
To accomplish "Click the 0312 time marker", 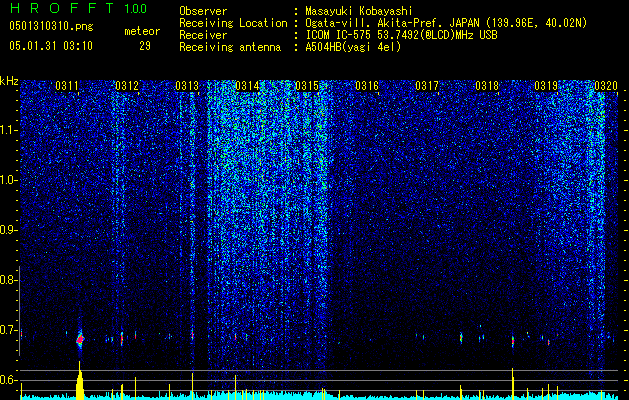I will pyautogui.click(x=127, y=85).
